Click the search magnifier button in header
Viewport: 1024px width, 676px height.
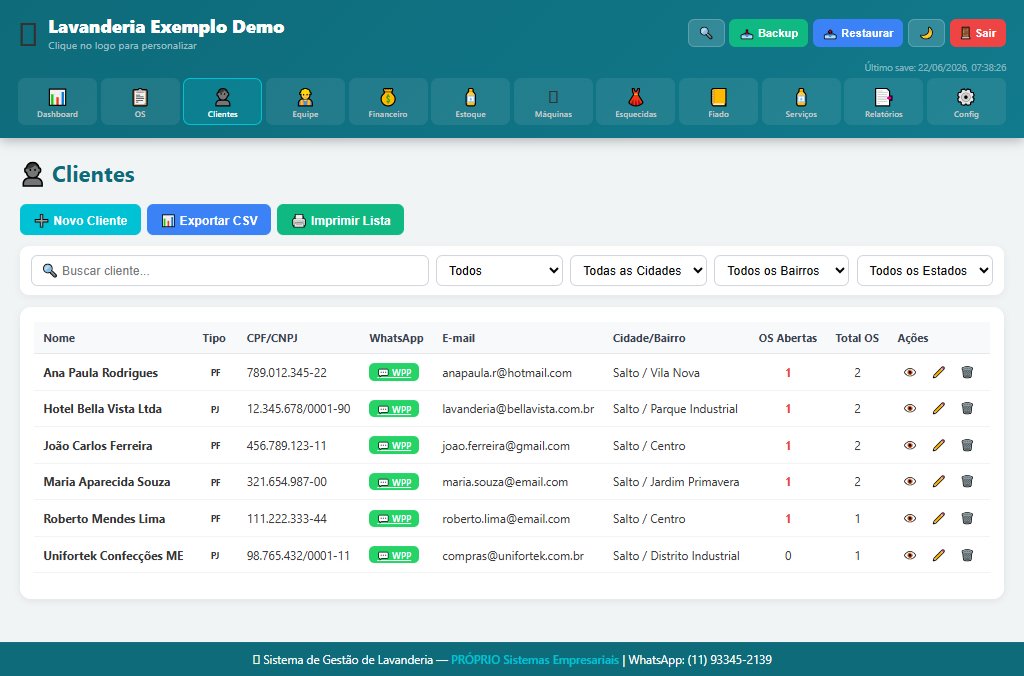point(706,33)
